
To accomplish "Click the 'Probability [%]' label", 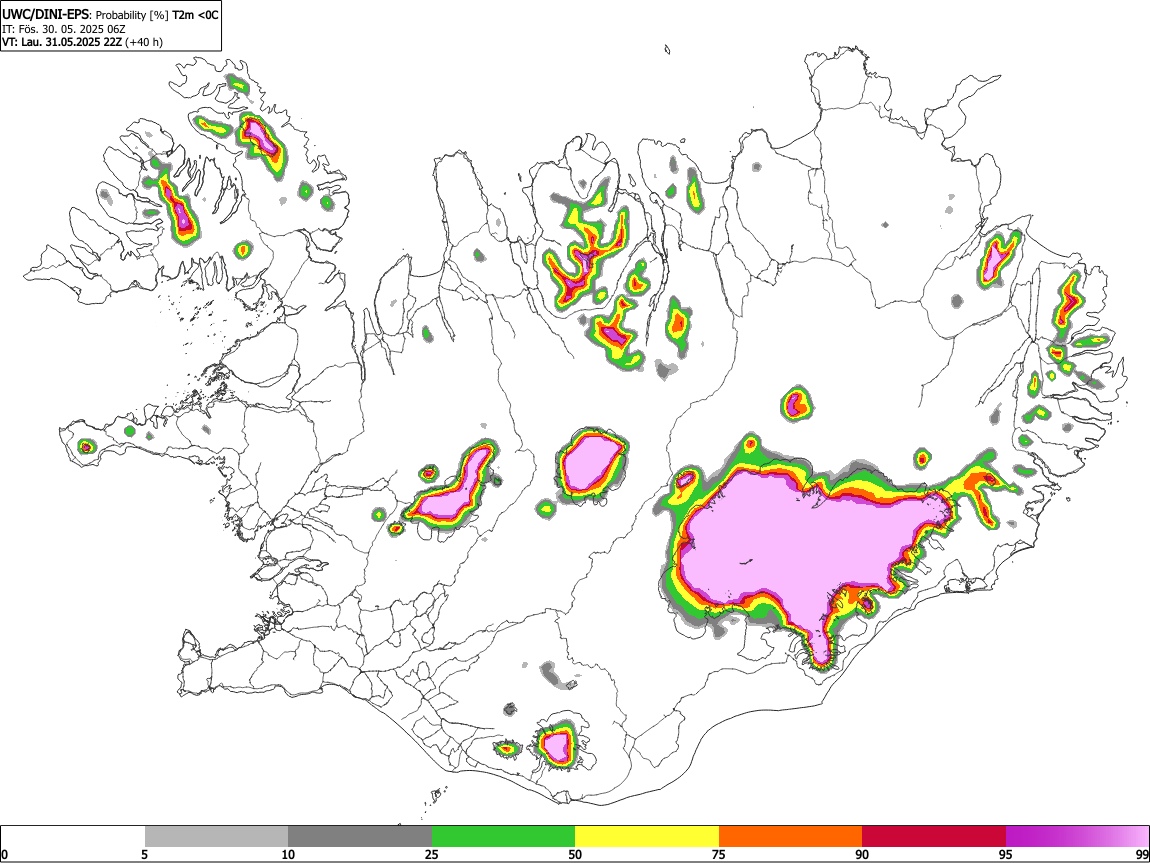I will click(x=132, y=15).
